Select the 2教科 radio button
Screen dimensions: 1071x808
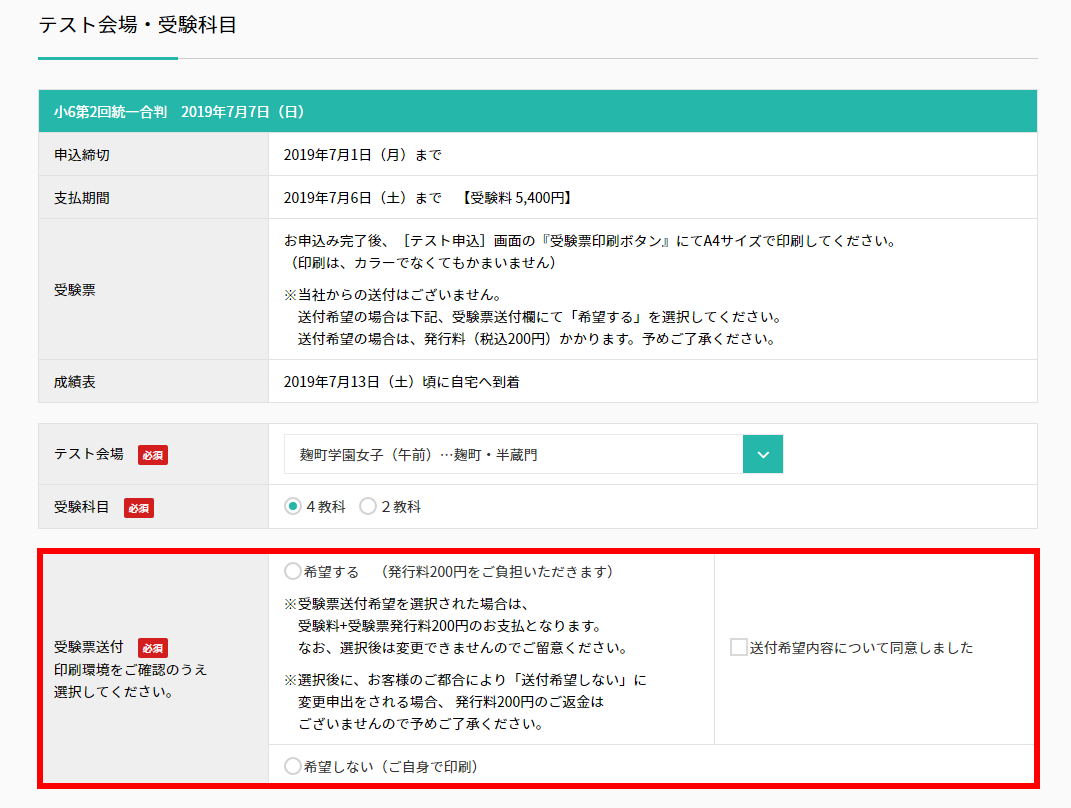click(x=367, y=507)
